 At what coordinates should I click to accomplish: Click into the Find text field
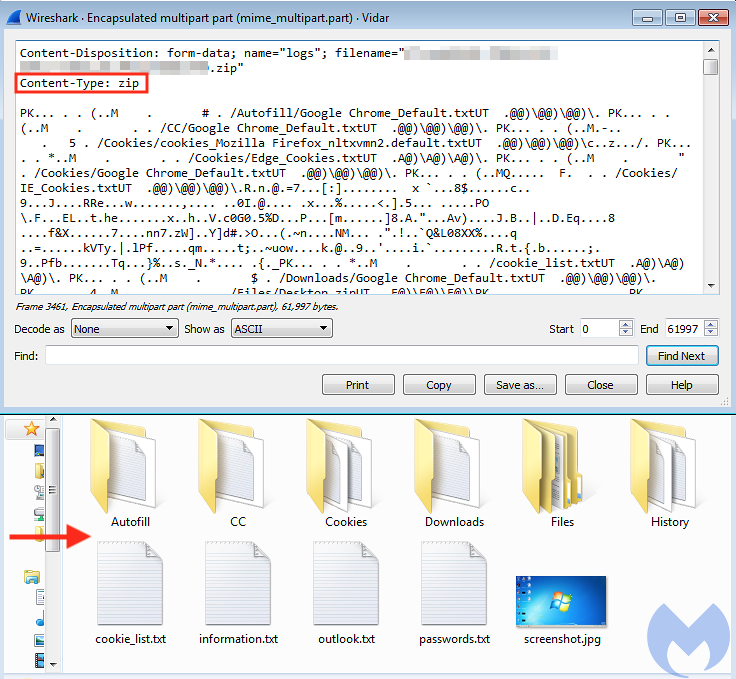pyautogui.click(x=341, y=356)
